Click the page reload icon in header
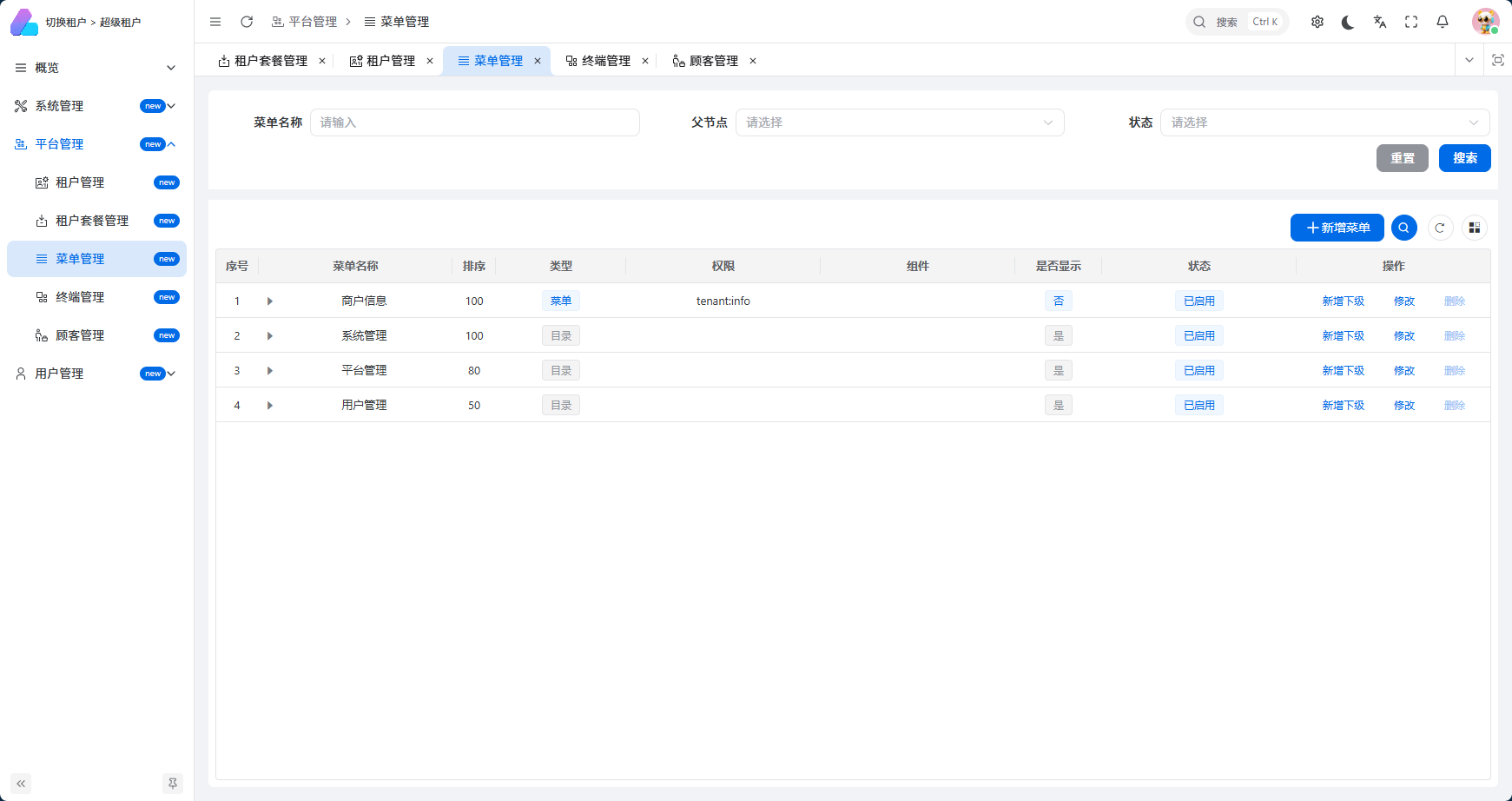The height and width of the screenshot is (801, 1512). 247,22
